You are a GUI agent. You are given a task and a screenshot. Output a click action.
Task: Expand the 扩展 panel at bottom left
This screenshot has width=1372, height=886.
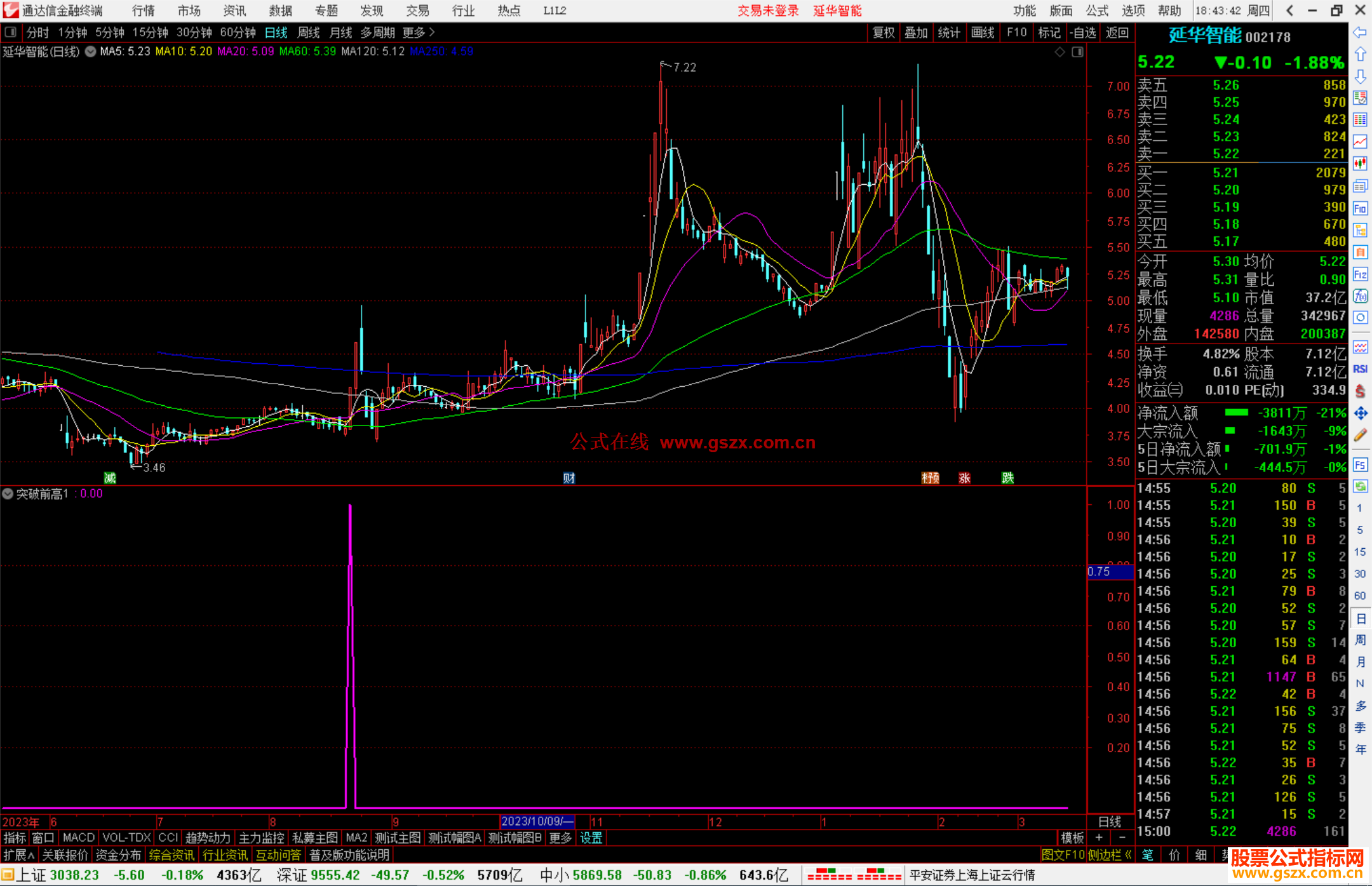(19, 855)
